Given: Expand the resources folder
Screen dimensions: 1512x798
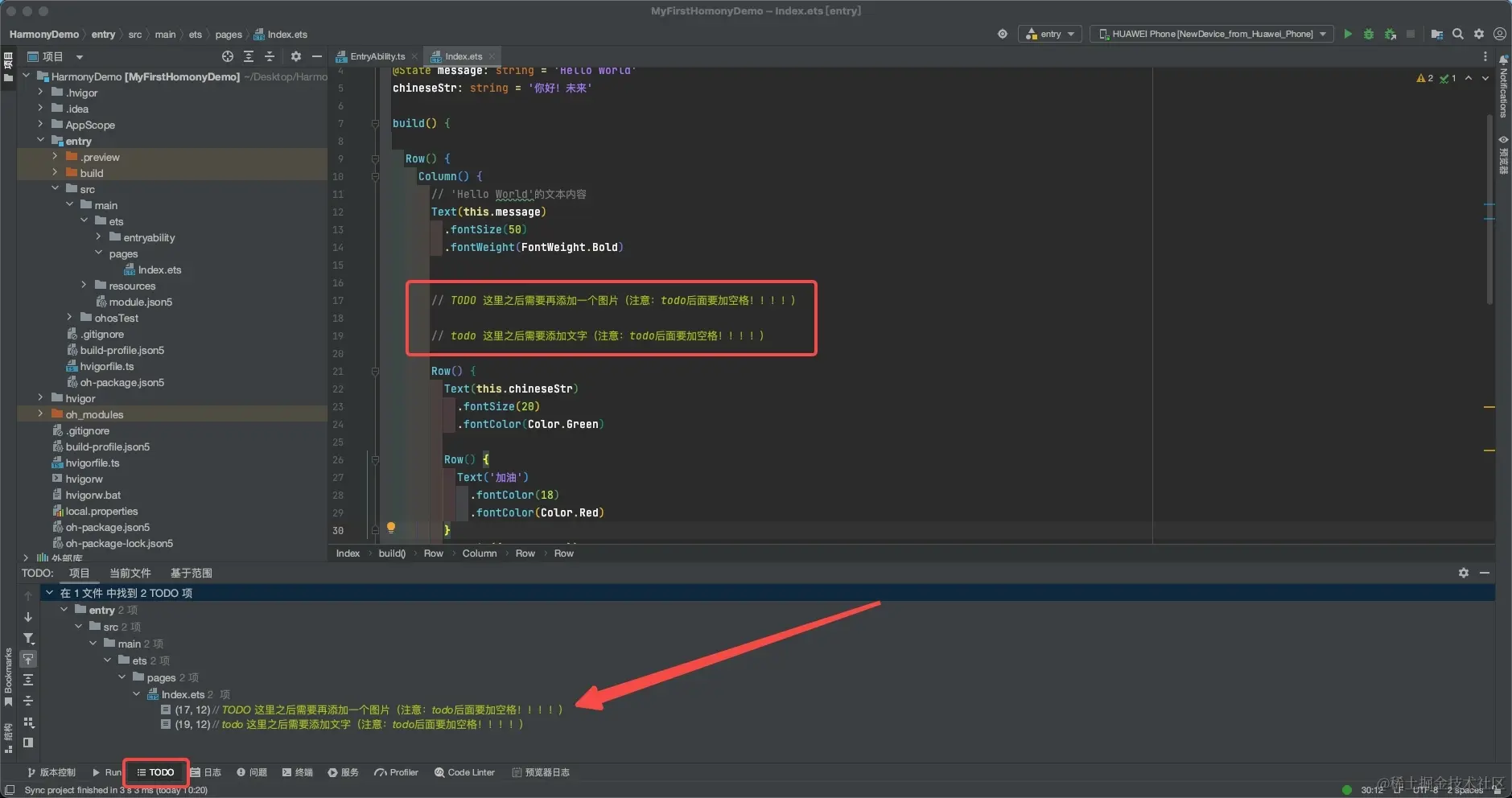Looking at the screenshot, I should click(x=84, y=286).
